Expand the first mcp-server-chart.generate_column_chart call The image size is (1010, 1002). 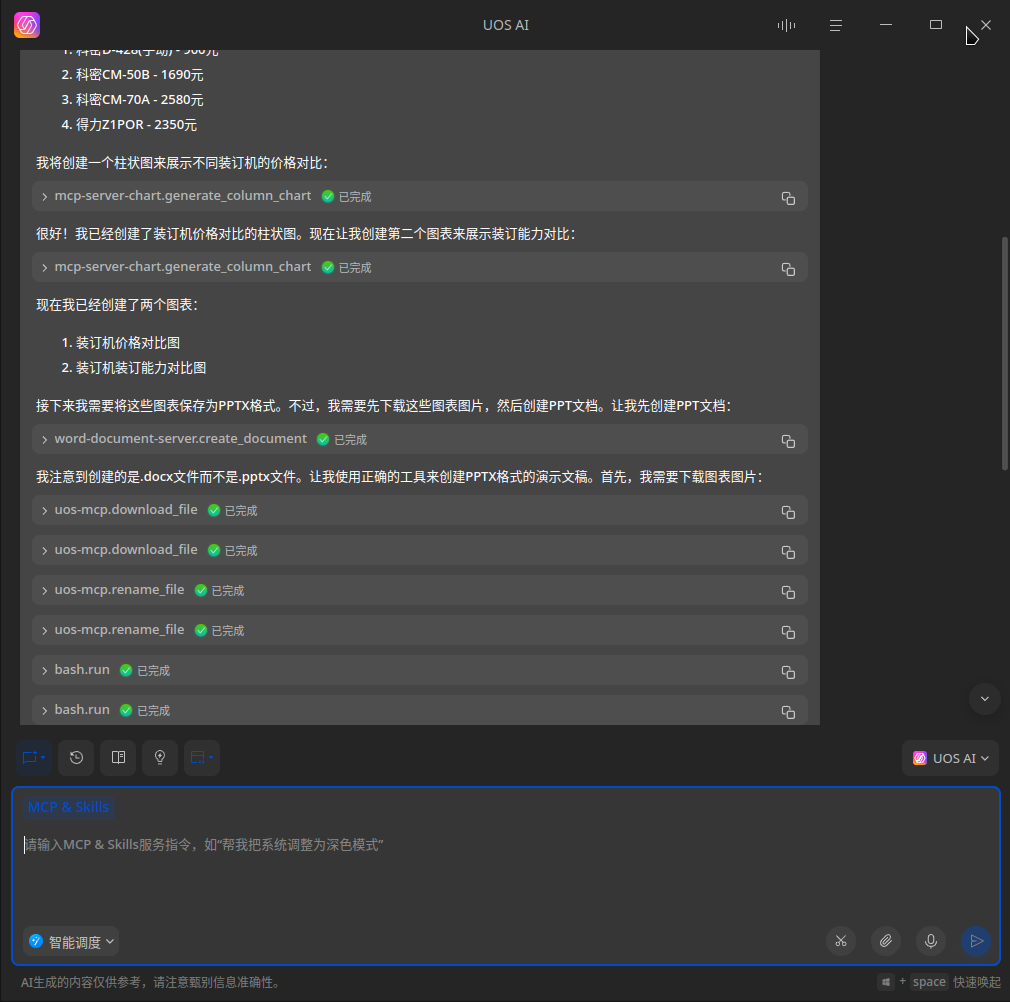[x=44, y=196]
